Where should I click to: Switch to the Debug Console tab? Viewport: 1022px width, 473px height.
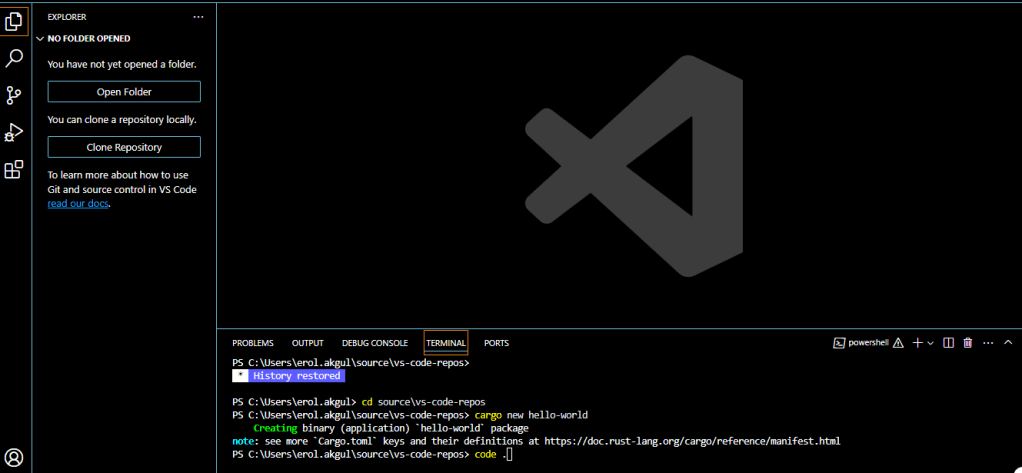[374, 343]
